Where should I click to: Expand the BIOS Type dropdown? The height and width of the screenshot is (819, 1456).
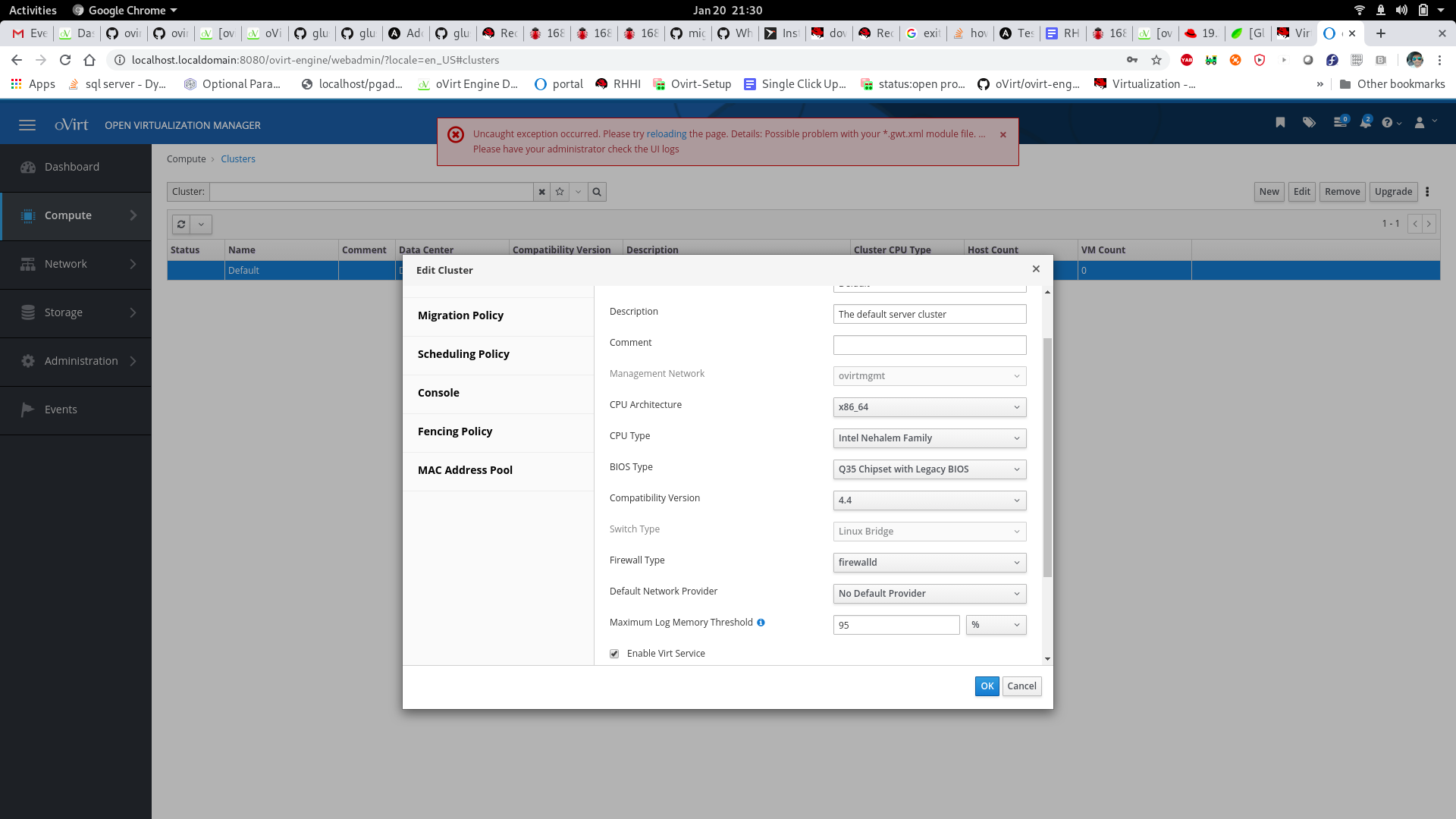click(929, 469)
